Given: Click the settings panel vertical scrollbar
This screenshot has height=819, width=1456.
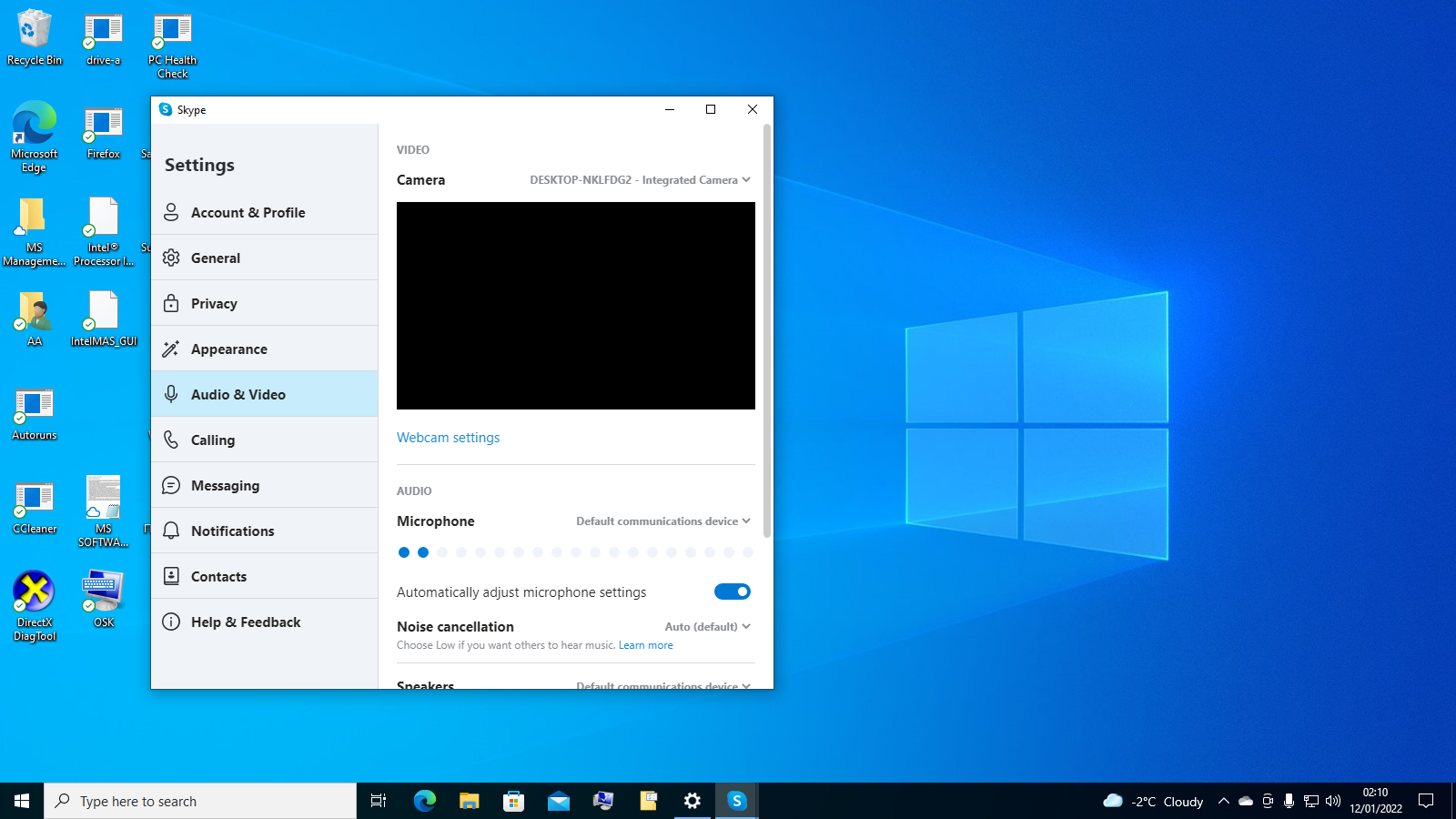Looking at the screenshot, I should tap(767, 332).
